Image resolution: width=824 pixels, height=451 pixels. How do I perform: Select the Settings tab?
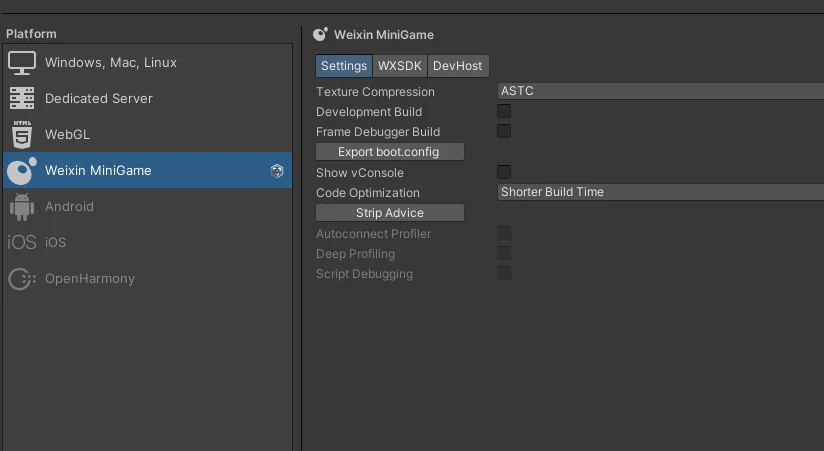pos(344,66)
